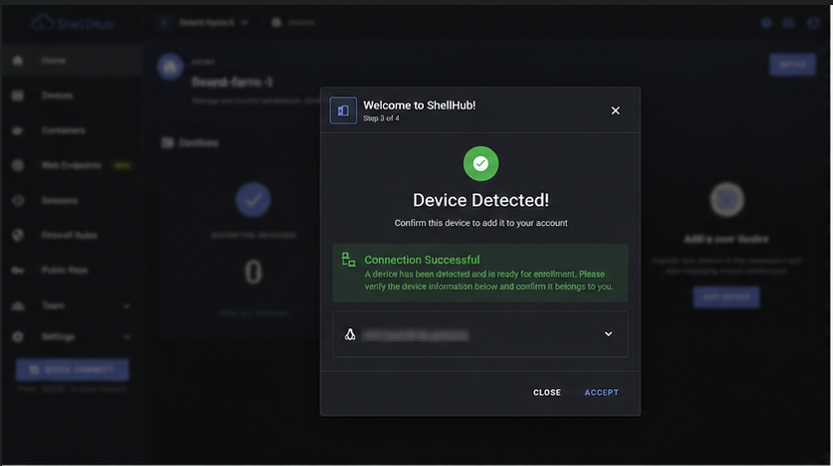The height and width of the screenshot is (466, 833).
Task: Click the Web Endpoints sidebar icon
Action: tap(18, 165)
